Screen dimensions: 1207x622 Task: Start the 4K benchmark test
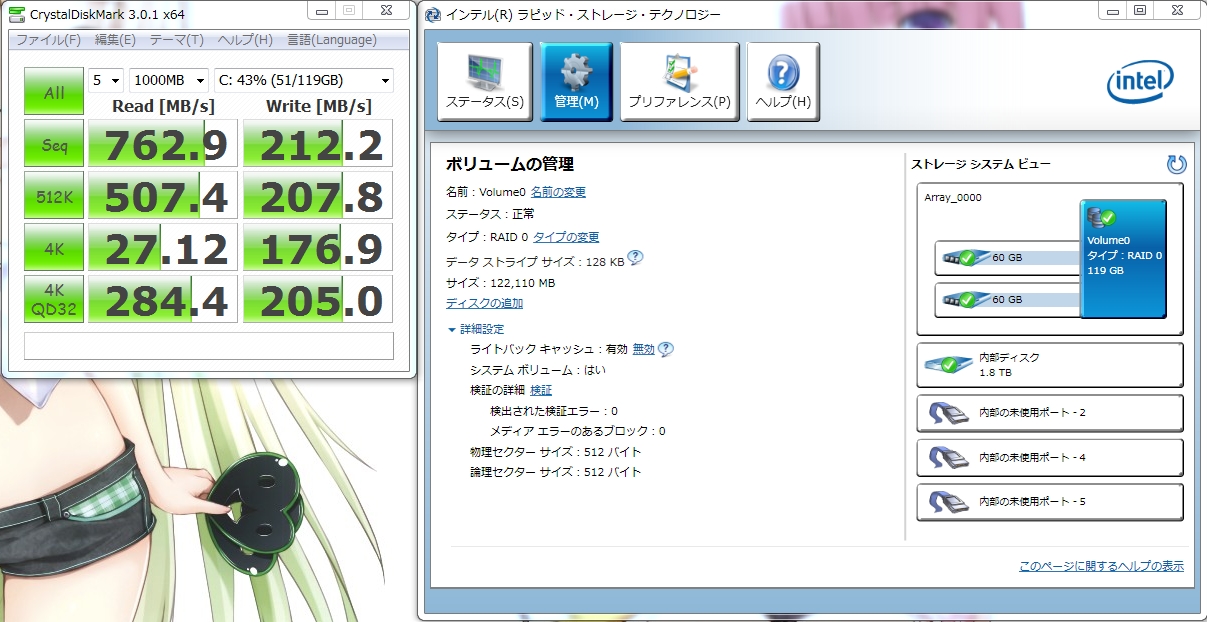click(x=54, y=248)
